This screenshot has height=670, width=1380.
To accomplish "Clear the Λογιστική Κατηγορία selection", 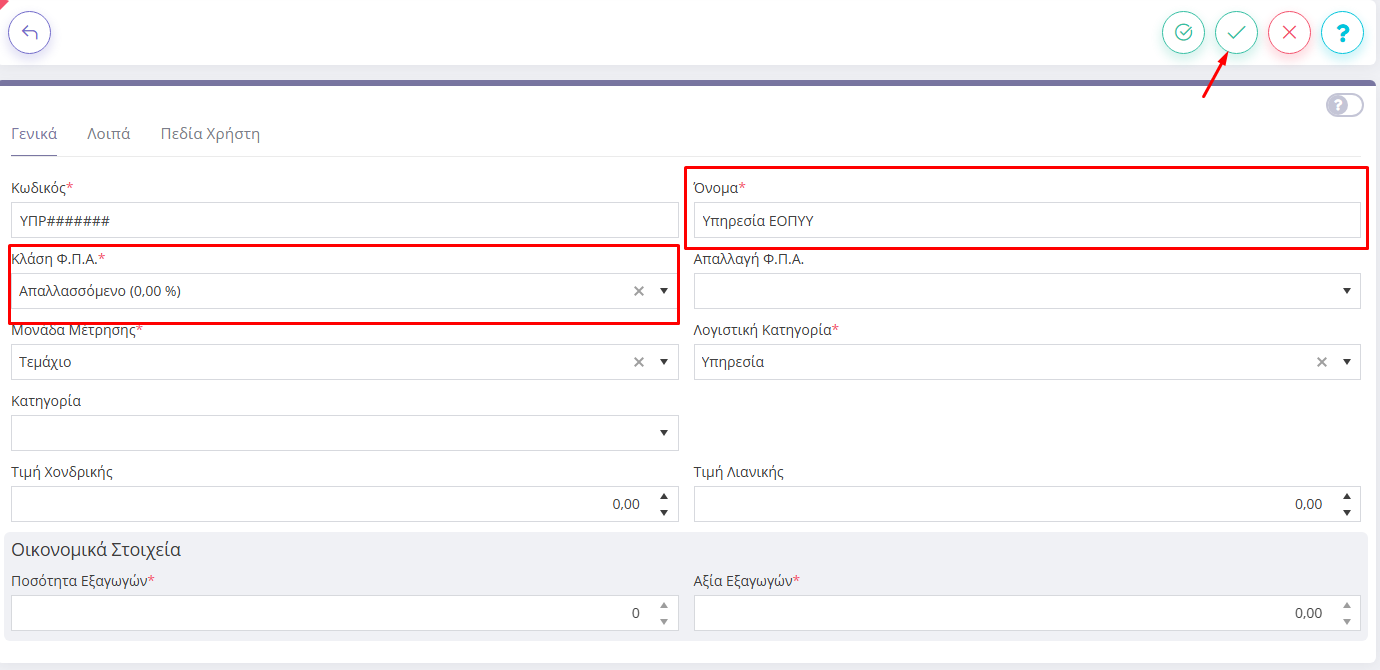I will [1322, 362].
